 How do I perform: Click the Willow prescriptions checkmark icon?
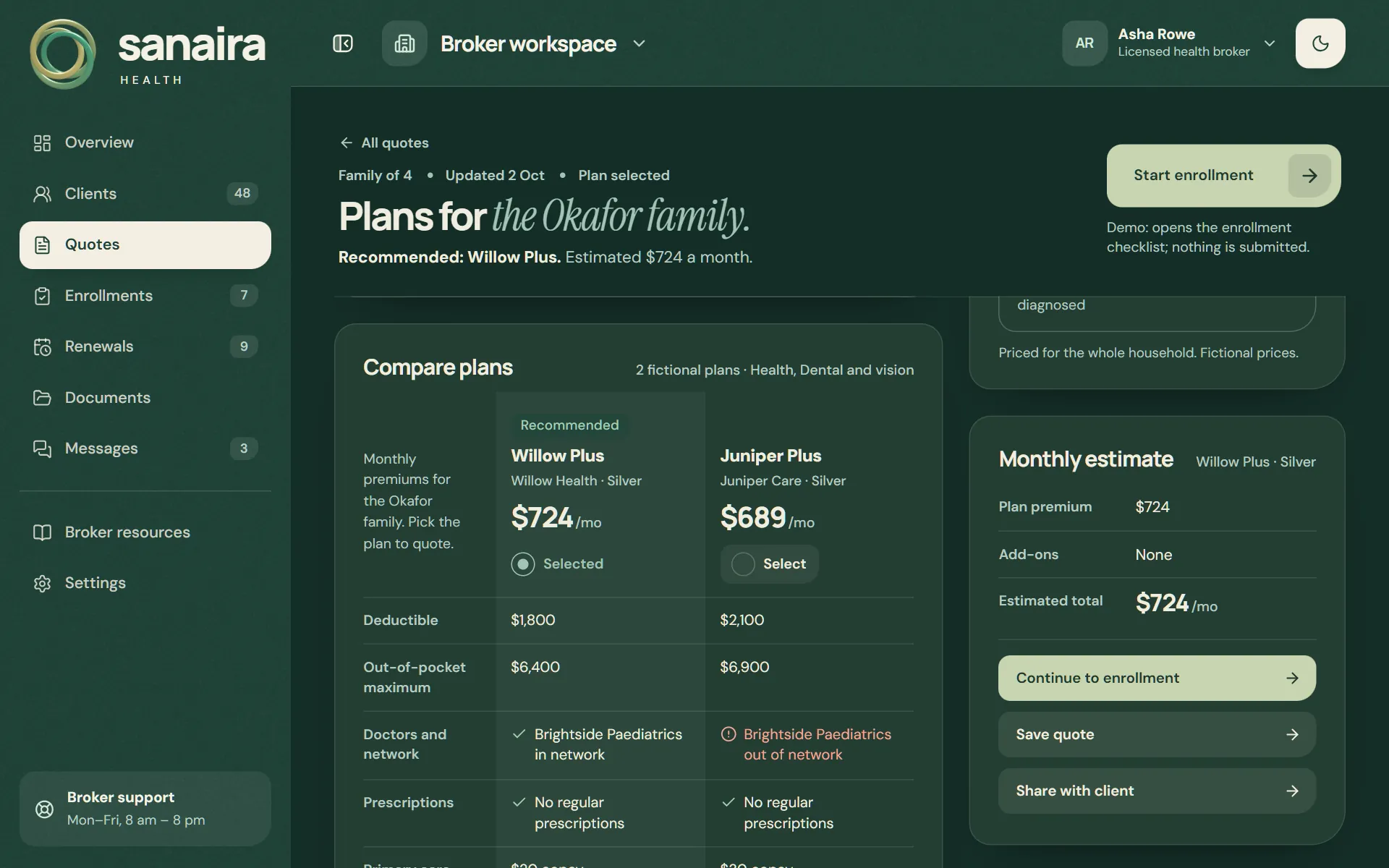519,802
